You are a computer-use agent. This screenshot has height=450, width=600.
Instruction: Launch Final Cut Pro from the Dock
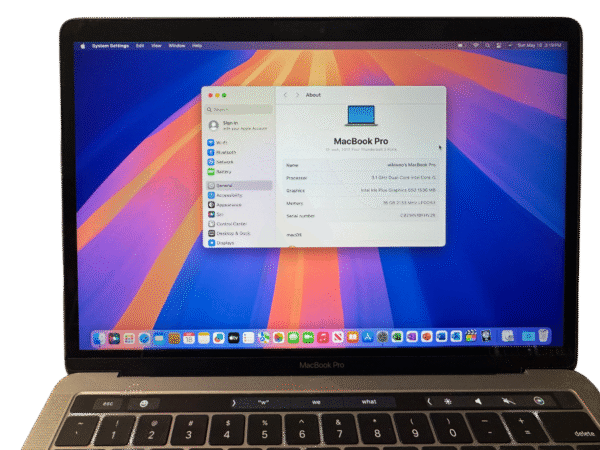click(x=471, y=336)
